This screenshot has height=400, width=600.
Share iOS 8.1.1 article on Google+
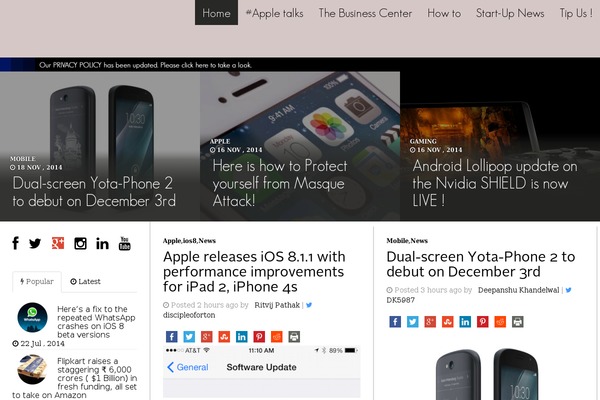(x=207, y=337)
